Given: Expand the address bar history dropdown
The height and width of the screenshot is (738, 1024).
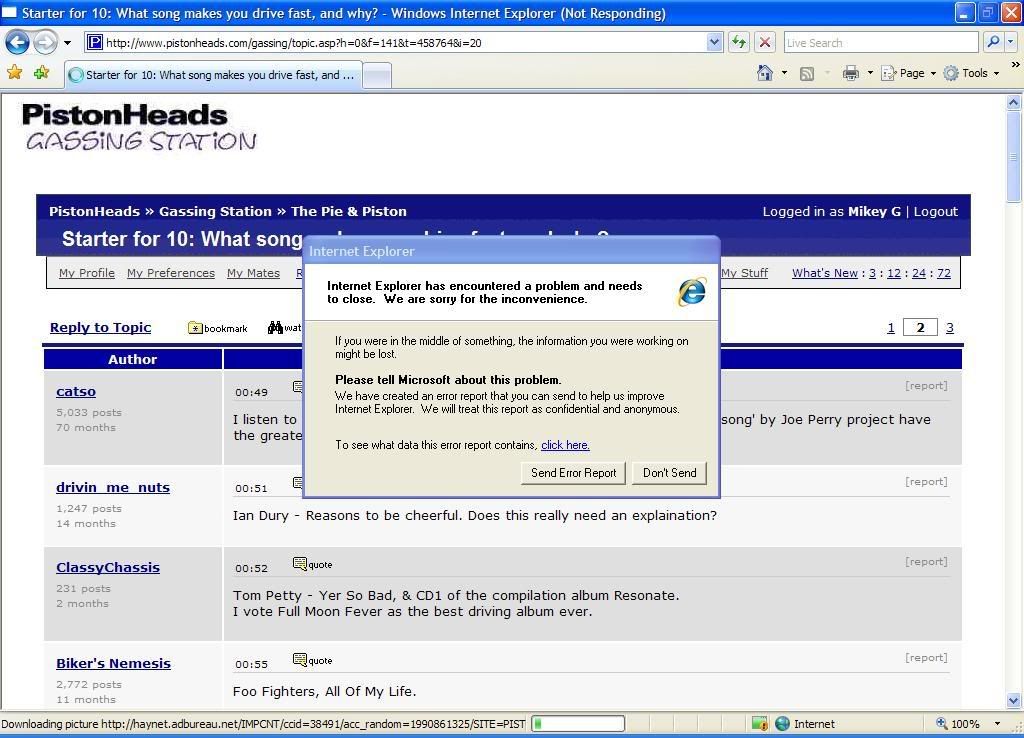Looking at the screenshot, I should [x=714, y=43].
